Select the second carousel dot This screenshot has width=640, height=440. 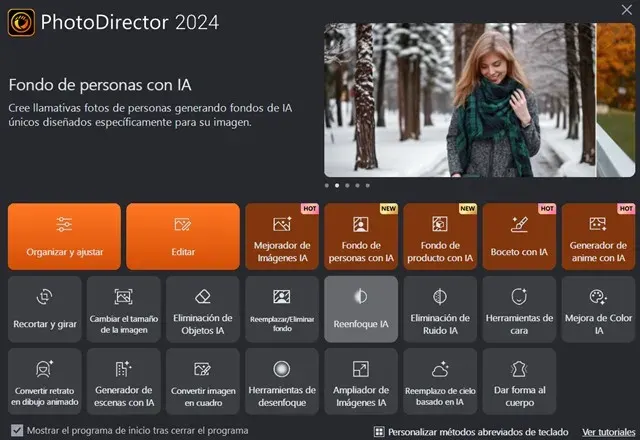click(x=337, y=185)
